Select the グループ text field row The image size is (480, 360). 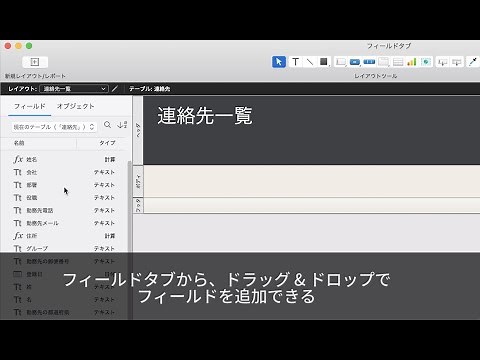pos(64,248)
